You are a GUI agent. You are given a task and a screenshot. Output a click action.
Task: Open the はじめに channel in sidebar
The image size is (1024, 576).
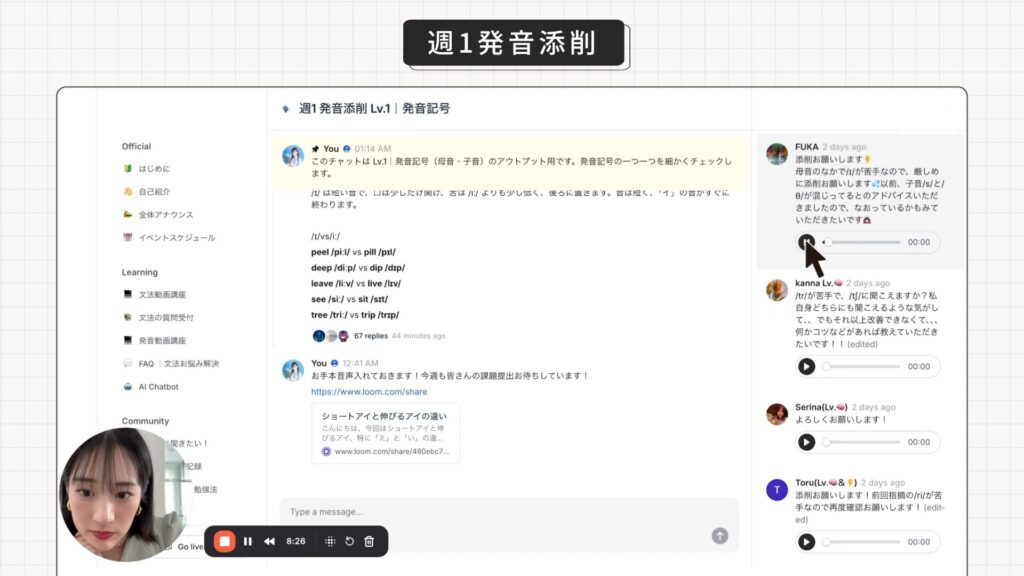(154, 168)
